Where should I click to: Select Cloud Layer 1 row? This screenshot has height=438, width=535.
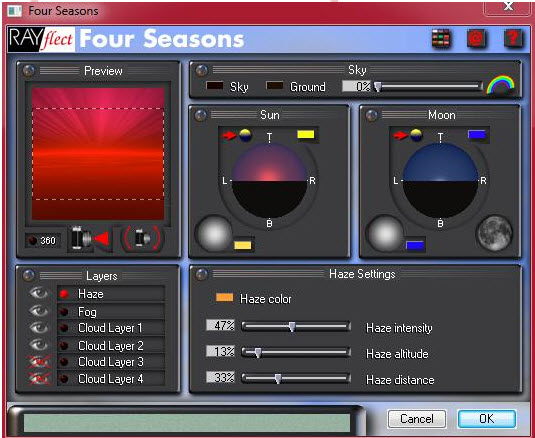[111, 328]
